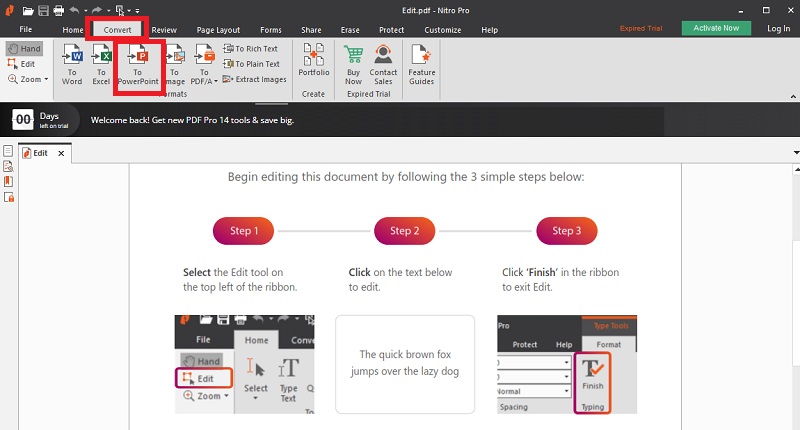Open the File menu

click(26, 30)
